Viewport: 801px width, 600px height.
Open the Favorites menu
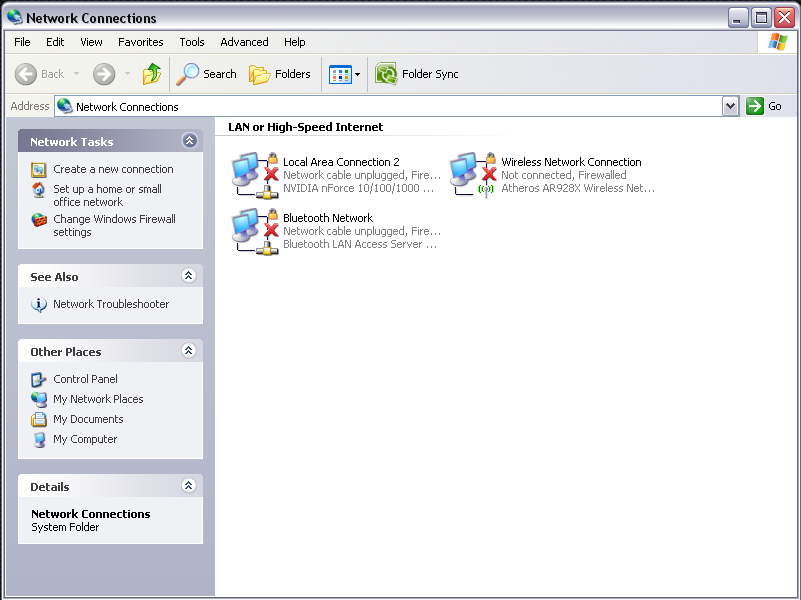click(x=140, y=42)
